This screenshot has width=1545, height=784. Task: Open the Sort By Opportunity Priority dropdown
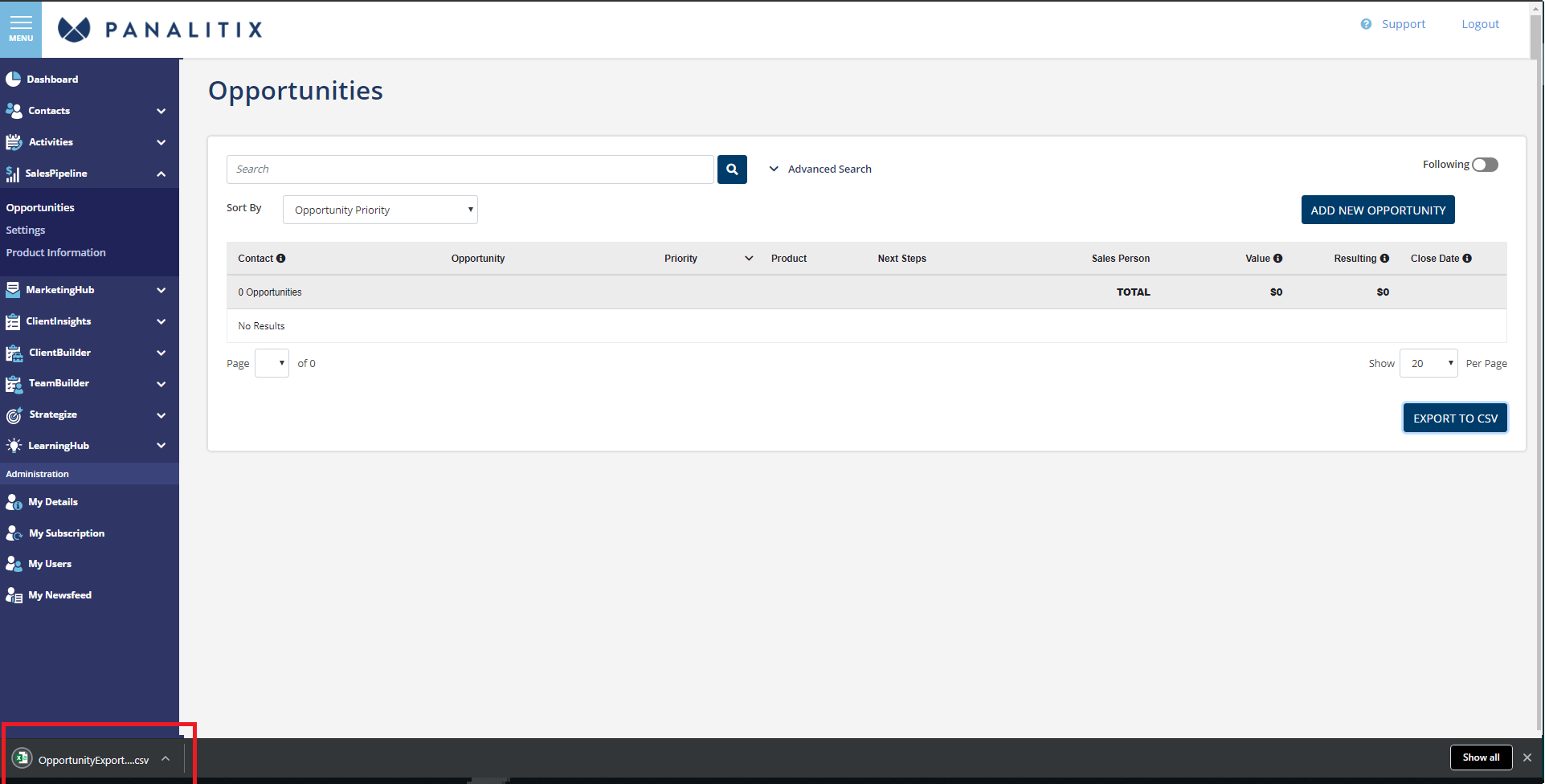pyautogui.click(x=380, y=210)
